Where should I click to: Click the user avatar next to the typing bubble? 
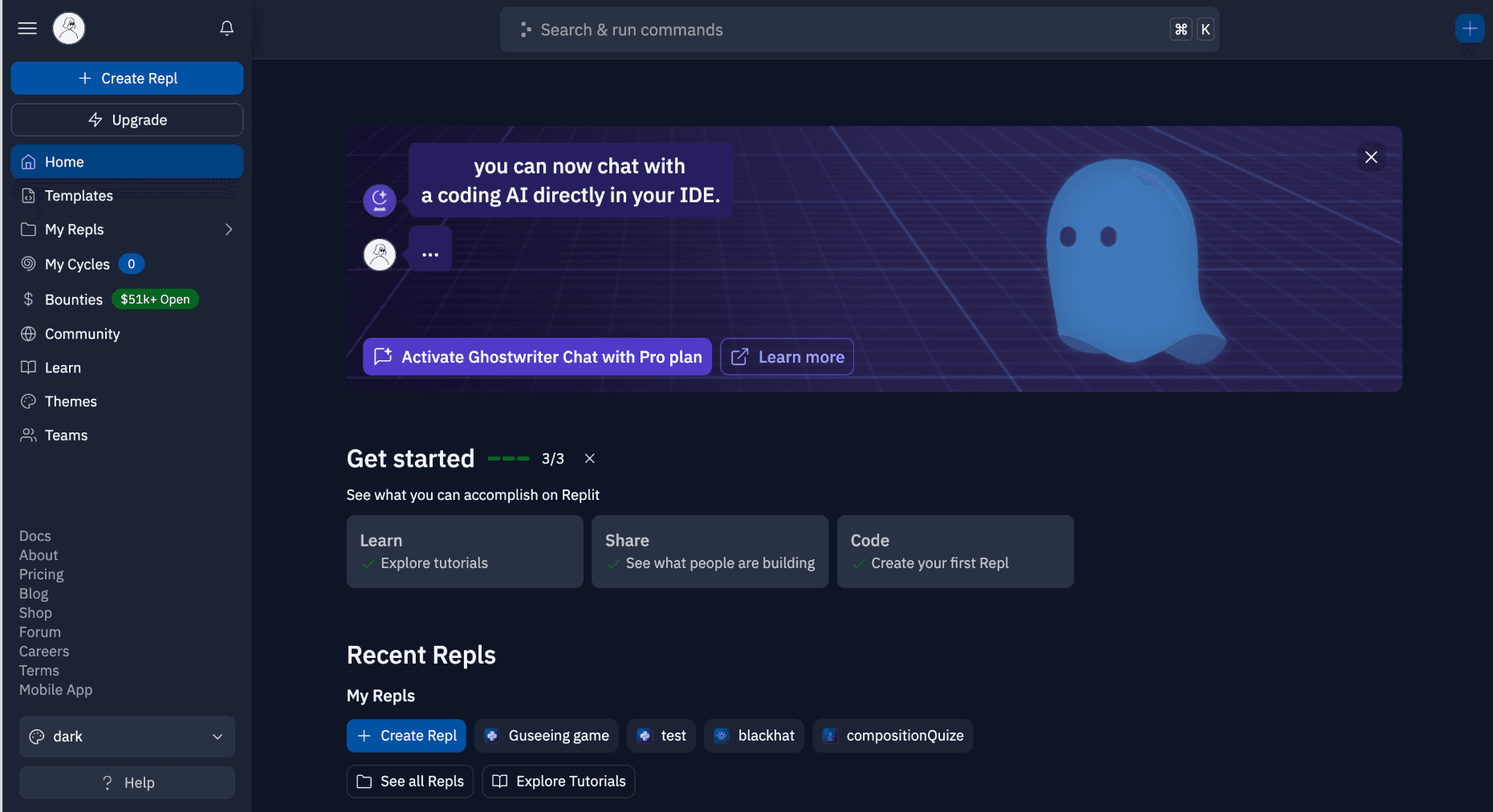[x=380, y=255]
